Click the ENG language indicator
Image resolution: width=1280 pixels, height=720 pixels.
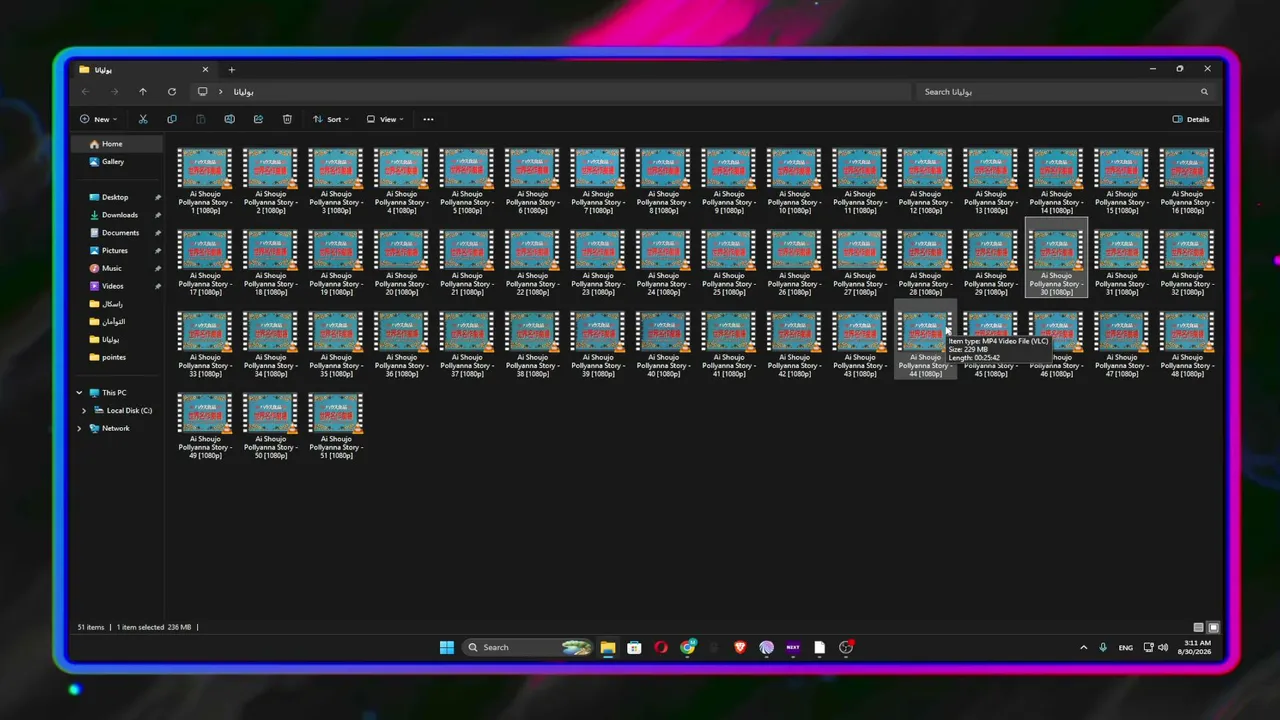pos(1126,648)
